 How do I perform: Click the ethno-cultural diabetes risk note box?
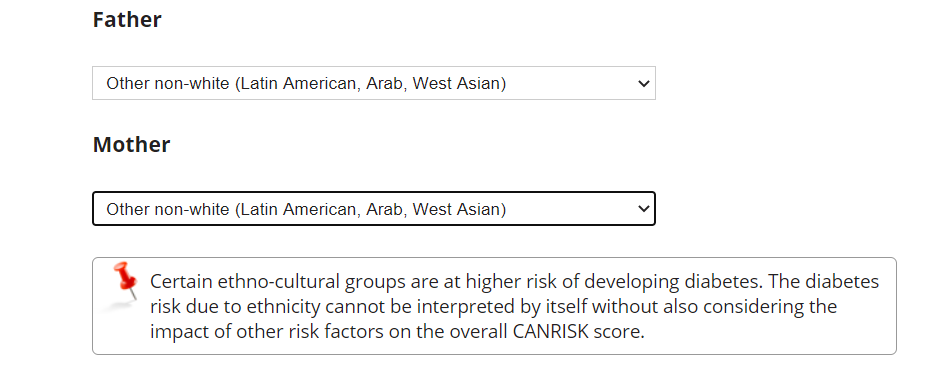point(494,306)
